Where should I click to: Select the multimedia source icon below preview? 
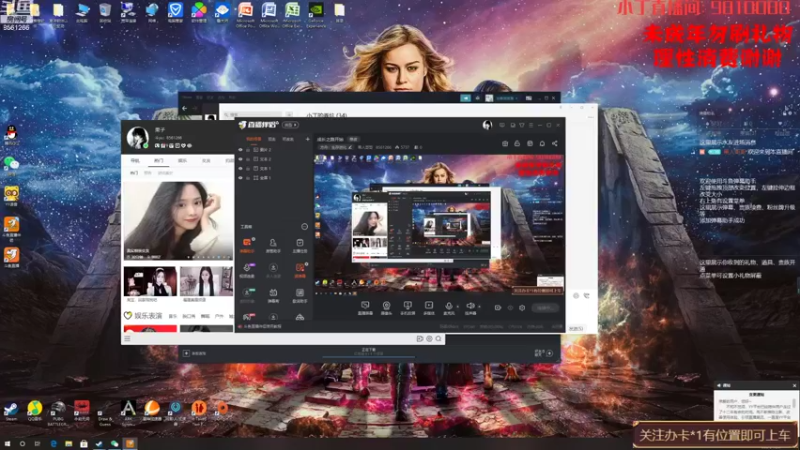429,307
